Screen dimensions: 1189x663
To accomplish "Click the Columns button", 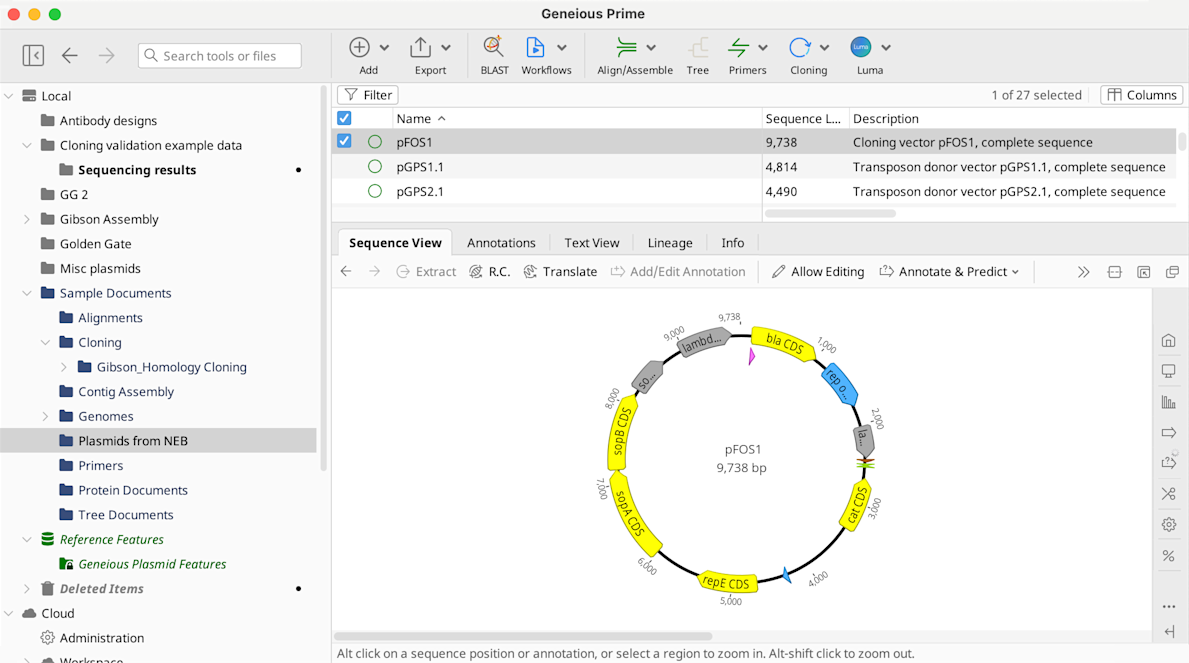I will click(1141, 95).
